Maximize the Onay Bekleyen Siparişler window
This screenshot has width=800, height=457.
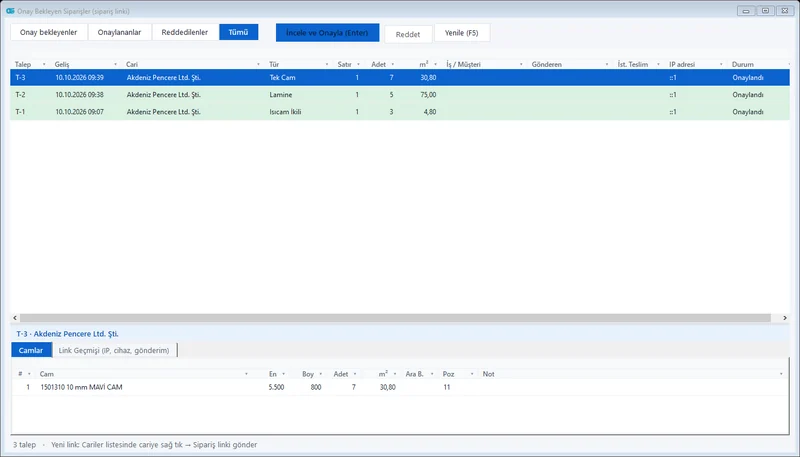[765, 11]
